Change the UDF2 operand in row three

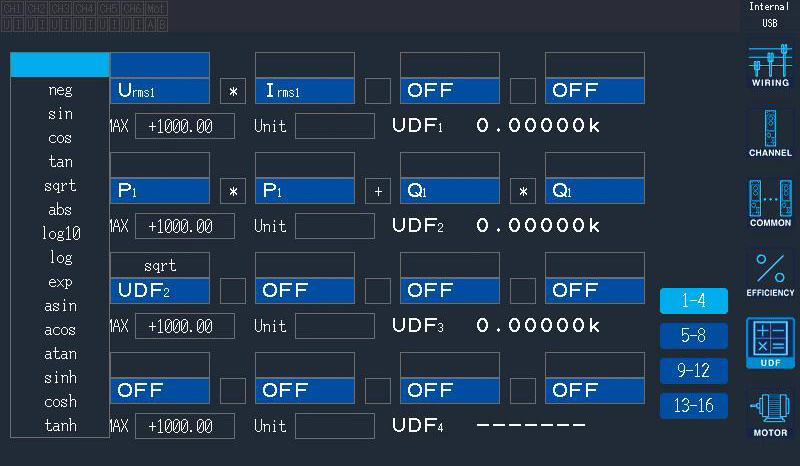pos(160,291)
